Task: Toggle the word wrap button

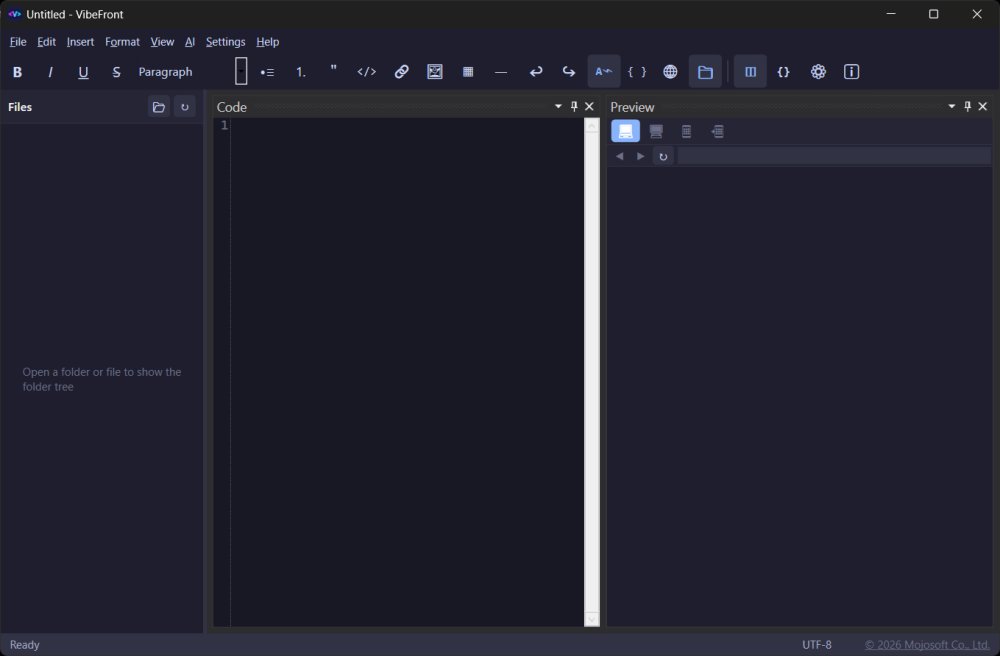Action: [603, 72]
